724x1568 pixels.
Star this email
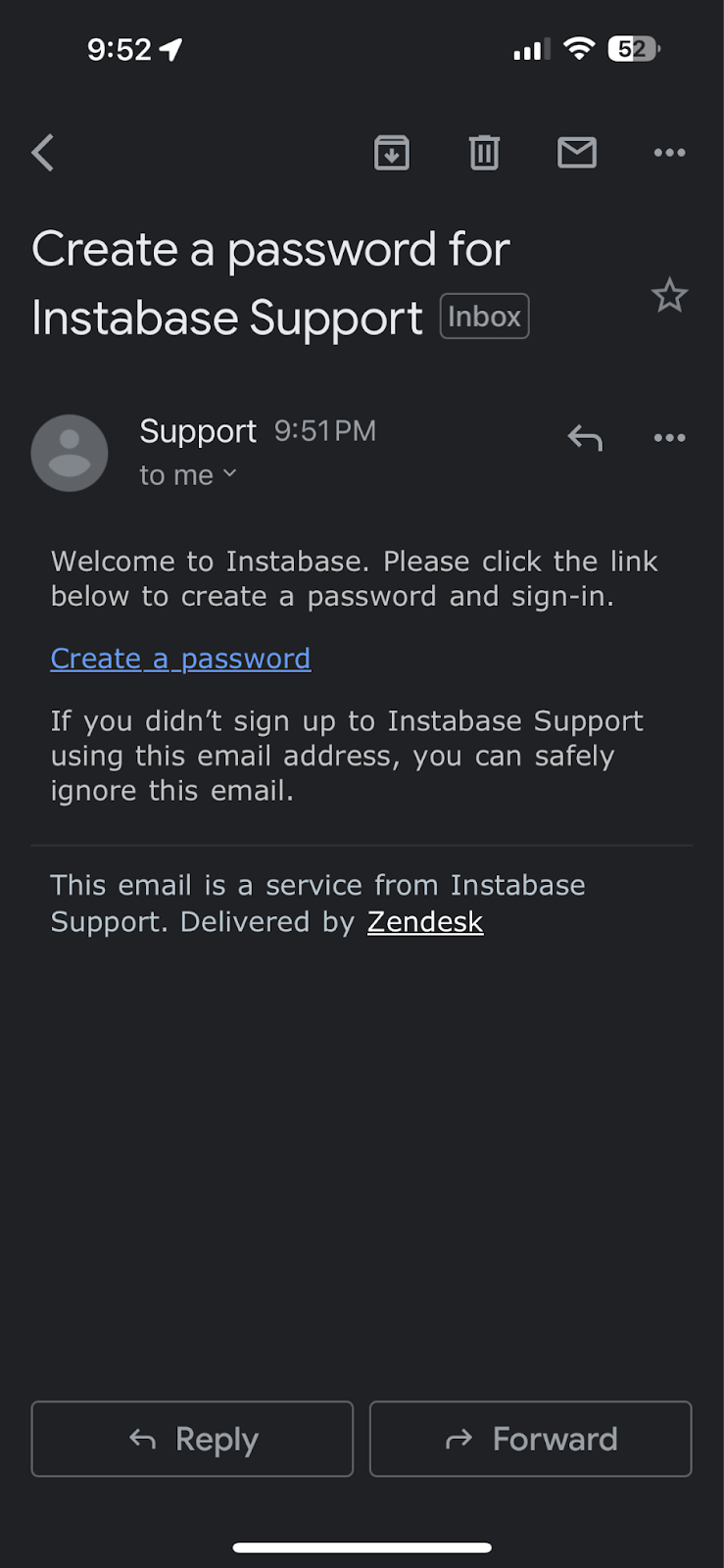(670, 295)
